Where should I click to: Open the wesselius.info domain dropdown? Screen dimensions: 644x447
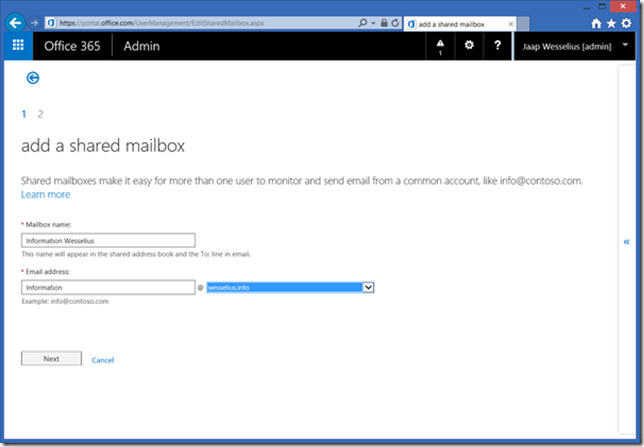tap(368, 287)
